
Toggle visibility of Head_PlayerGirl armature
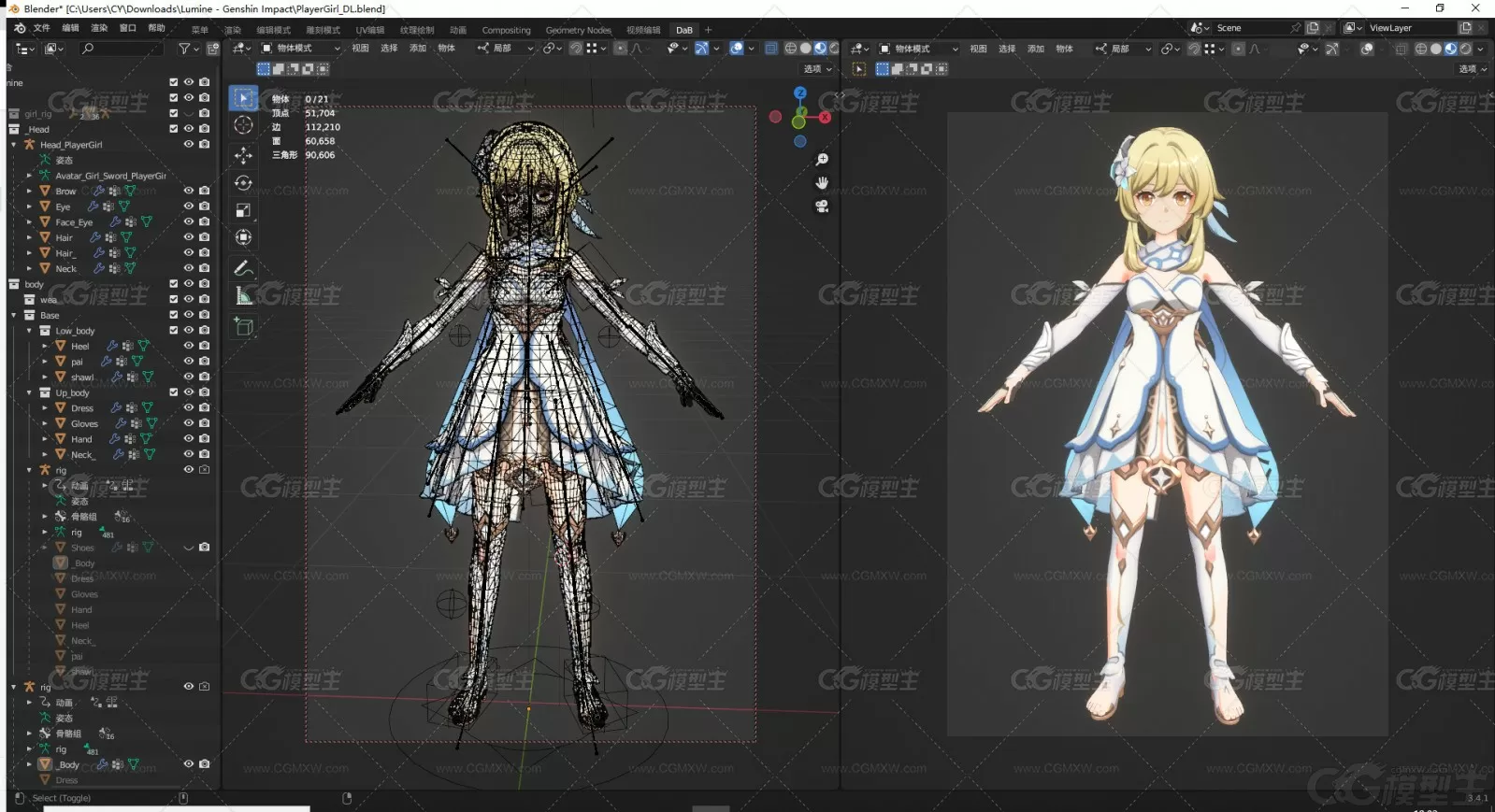[x=188, y=144]
